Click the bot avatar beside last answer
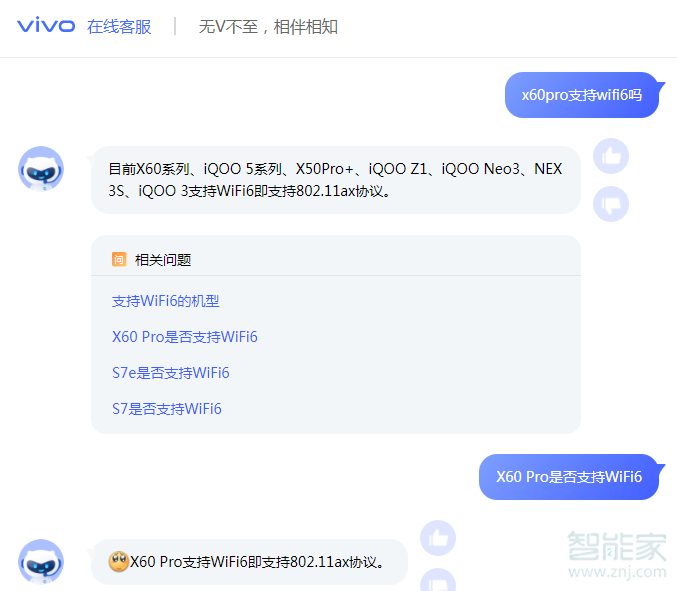677x591 pixels. (x=41, y=562)
